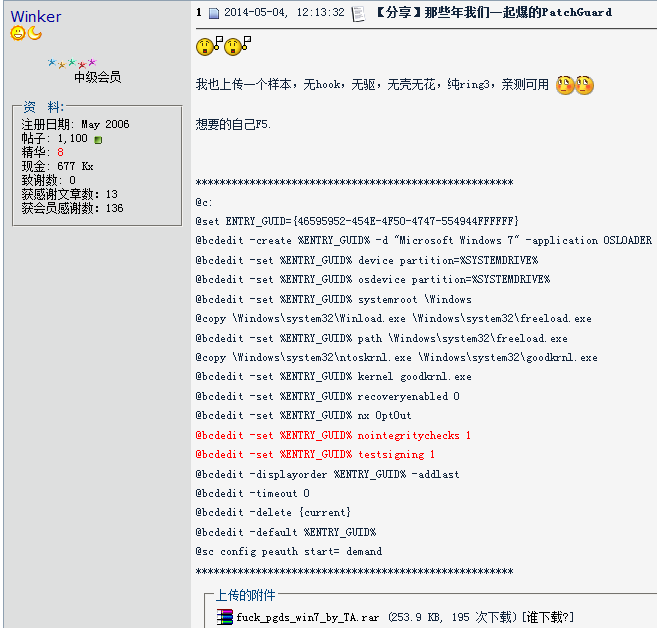Click 致谢数: 0 text
657x628 pixels.
tap(49, 180)
